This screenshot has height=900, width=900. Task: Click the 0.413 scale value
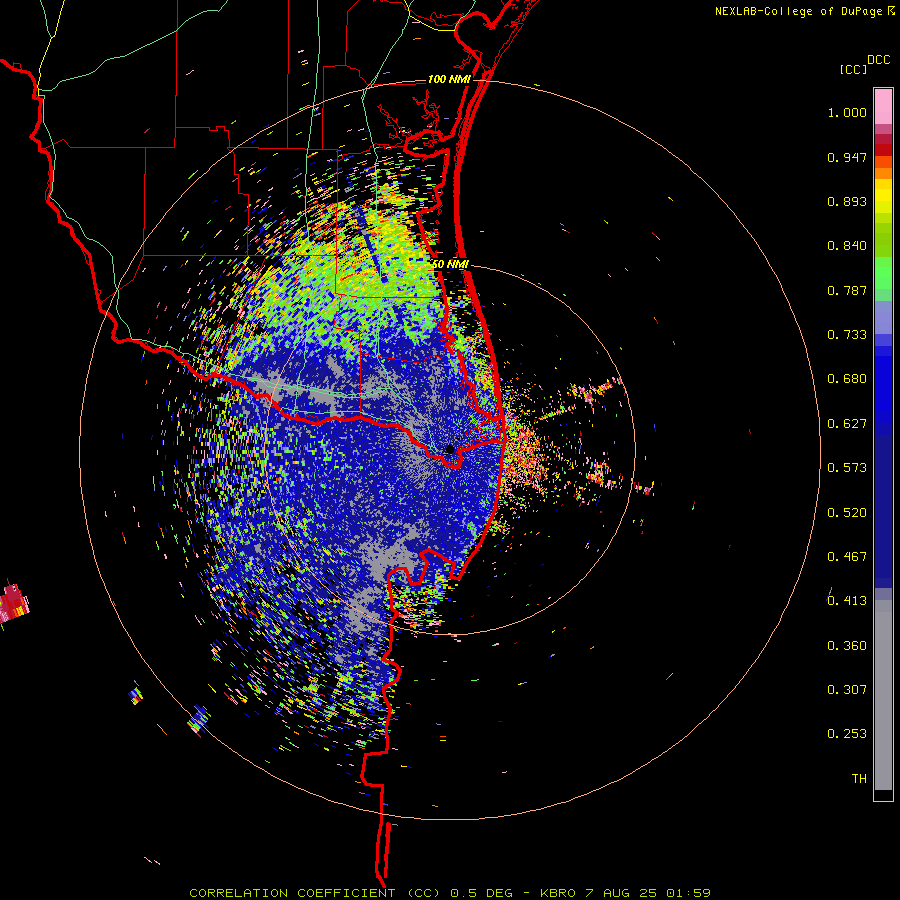(x=847, y=601)
